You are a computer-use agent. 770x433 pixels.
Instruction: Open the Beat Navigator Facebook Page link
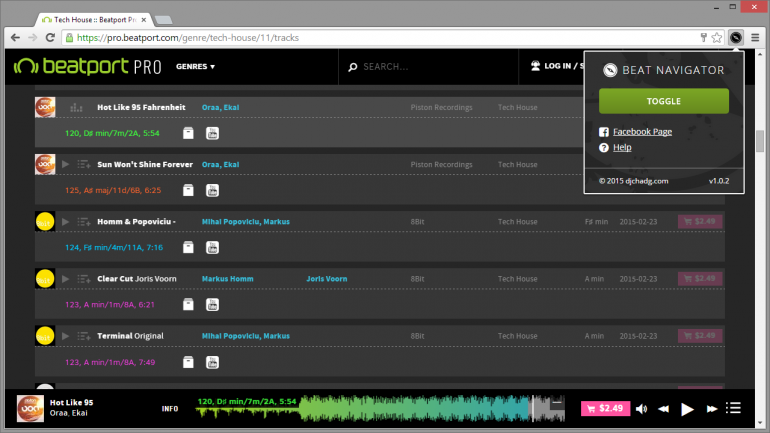pos(642,132)
